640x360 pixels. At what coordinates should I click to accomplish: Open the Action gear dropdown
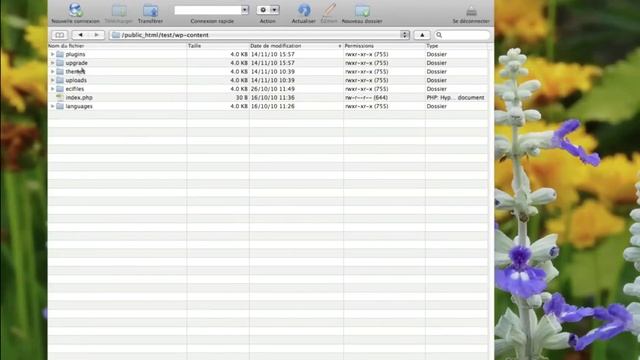(268, 10)
